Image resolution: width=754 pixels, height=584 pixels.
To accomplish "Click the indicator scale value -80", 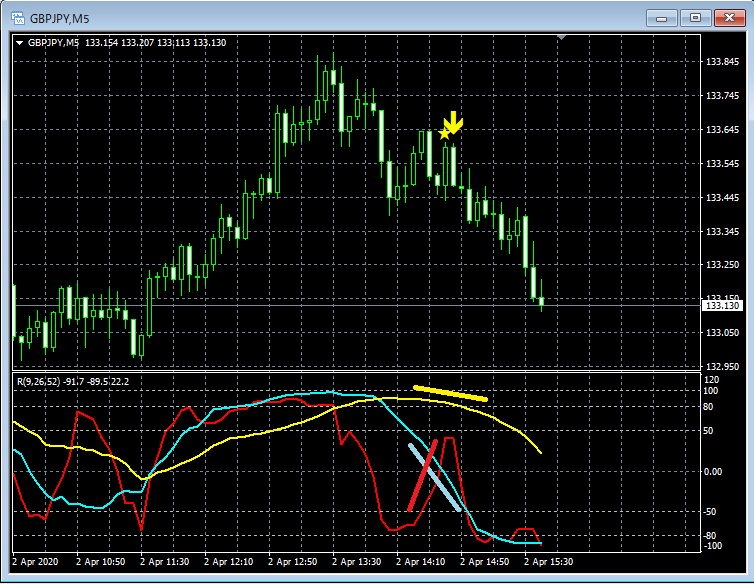I will click(x=710, y=536).
